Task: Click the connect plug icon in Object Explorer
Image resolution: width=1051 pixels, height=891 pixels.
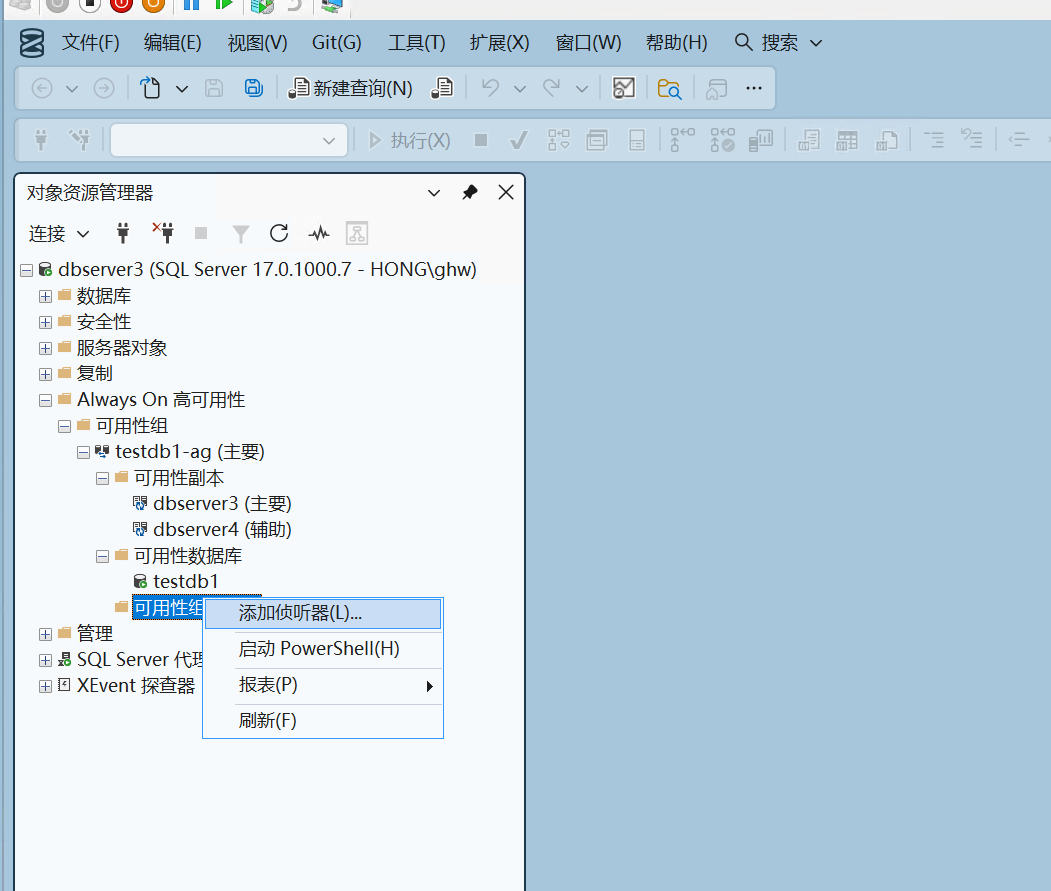Action: coord(123,233)
